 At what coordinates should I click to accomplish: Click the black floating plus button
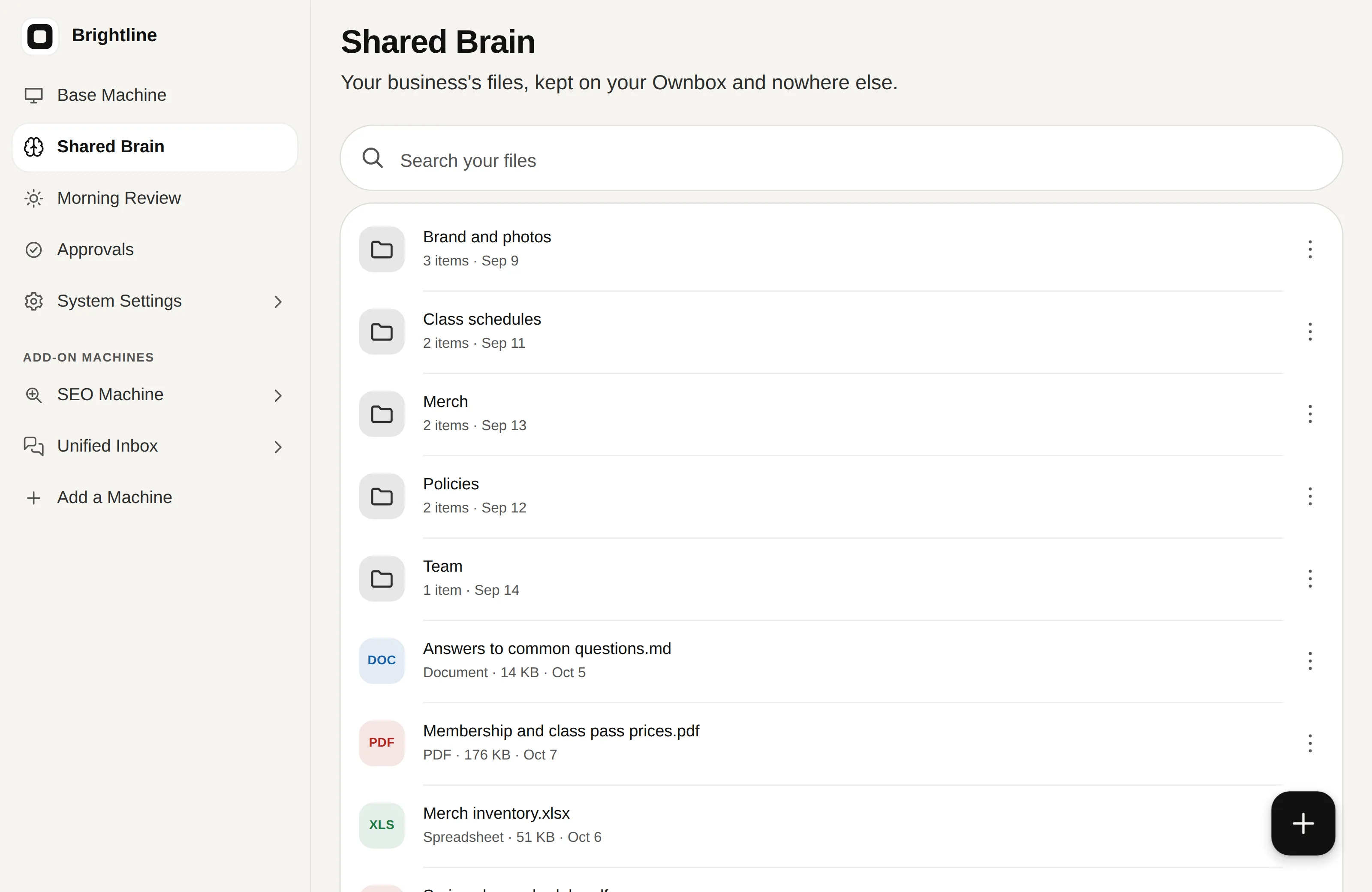point(1303,823)
